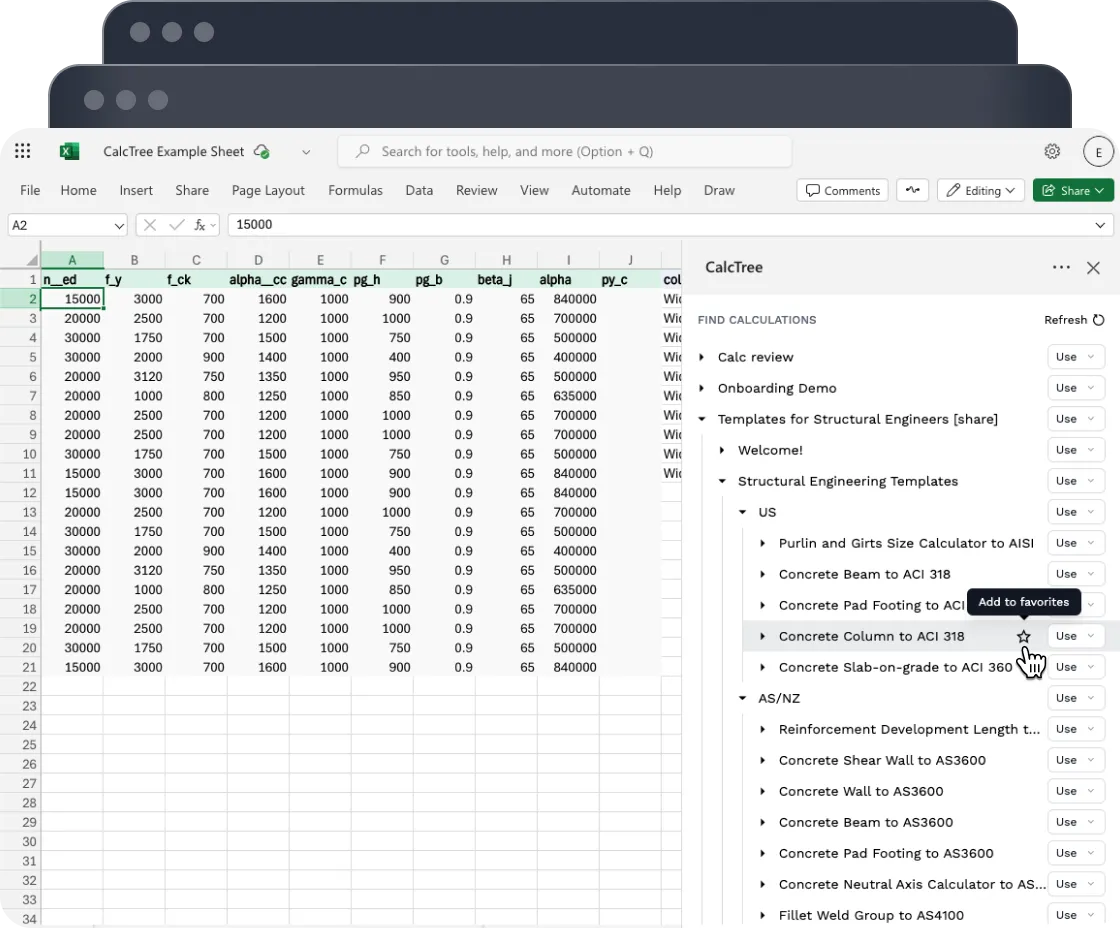The width and height of the screenshot is (1120, 928).
Task: Open the account avatar E
Action: pyautogui.click(x=1098, y=151)
